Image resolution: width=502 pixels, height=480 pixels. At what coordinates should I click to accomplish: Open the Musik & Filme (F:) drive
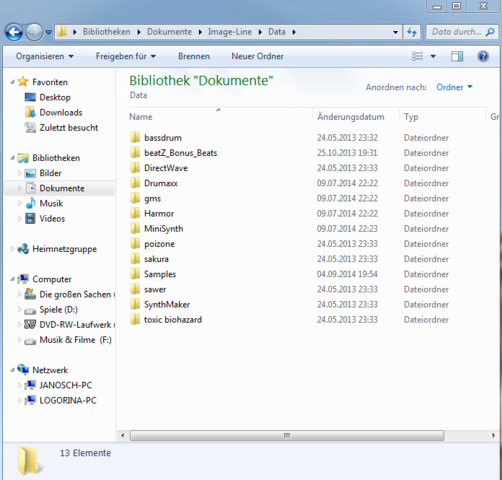click(75, 340)
